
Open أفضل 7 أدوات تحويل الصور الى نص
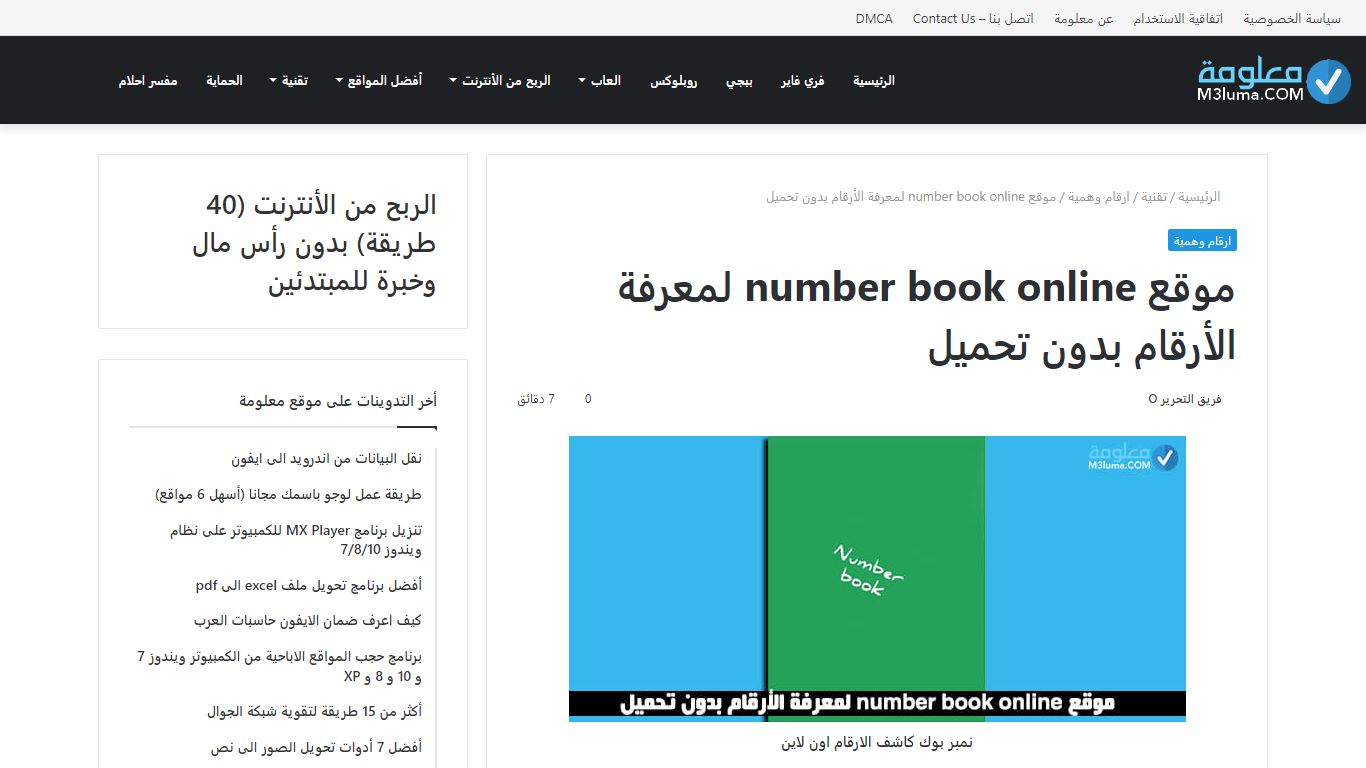tap(316, 748)
